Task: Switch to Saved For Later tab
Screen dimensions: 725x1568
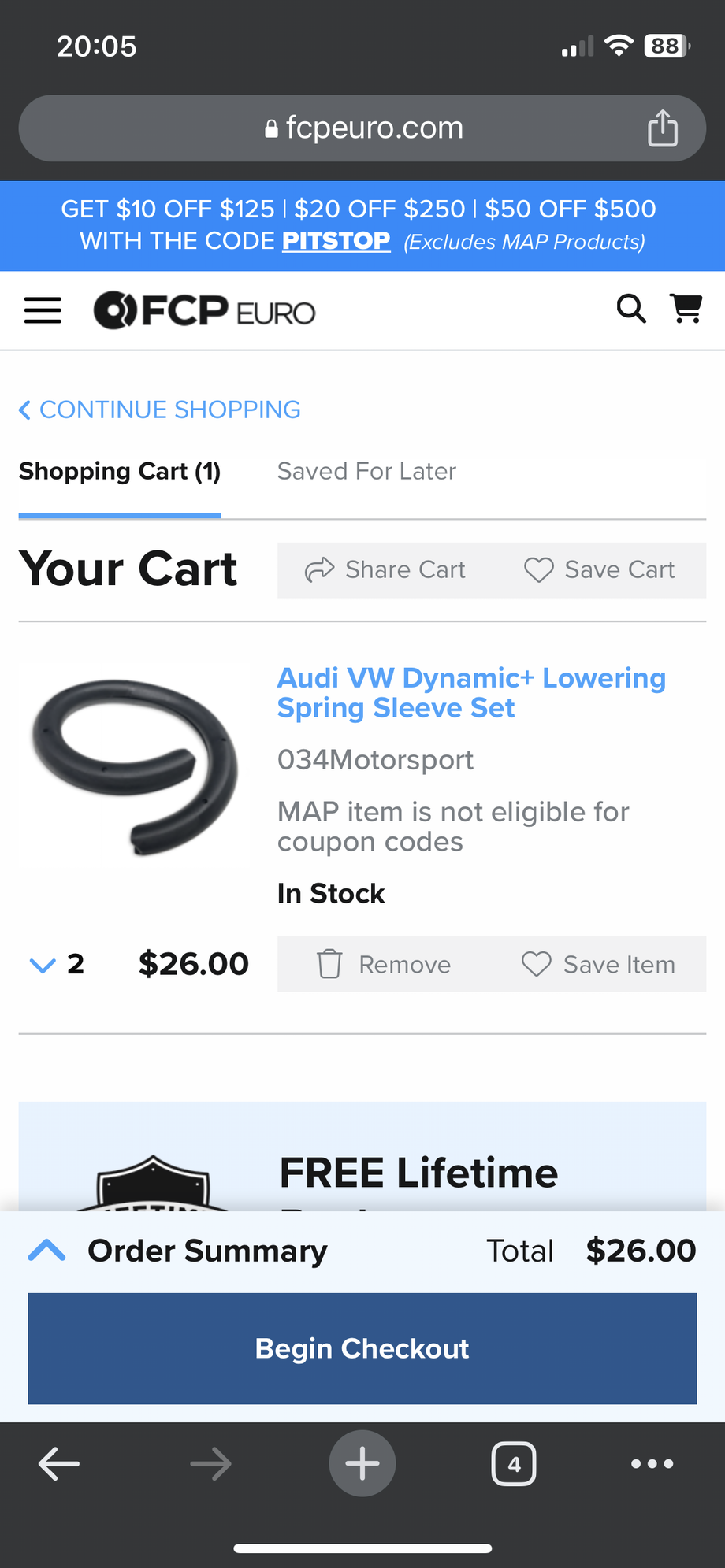Action: (366, 471)
